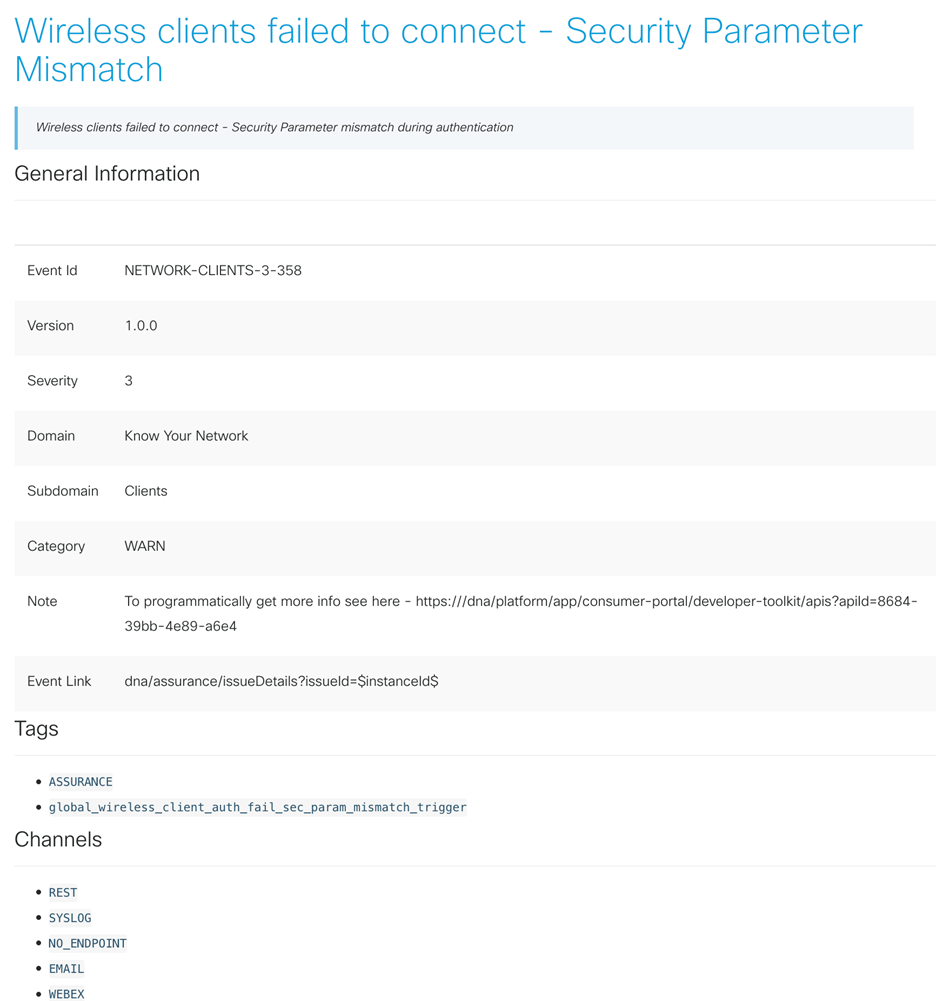The image size is (936, 1001).
Task: Click the Clients subdomain value
Action: pyautogui.click(x=146, y=491)
